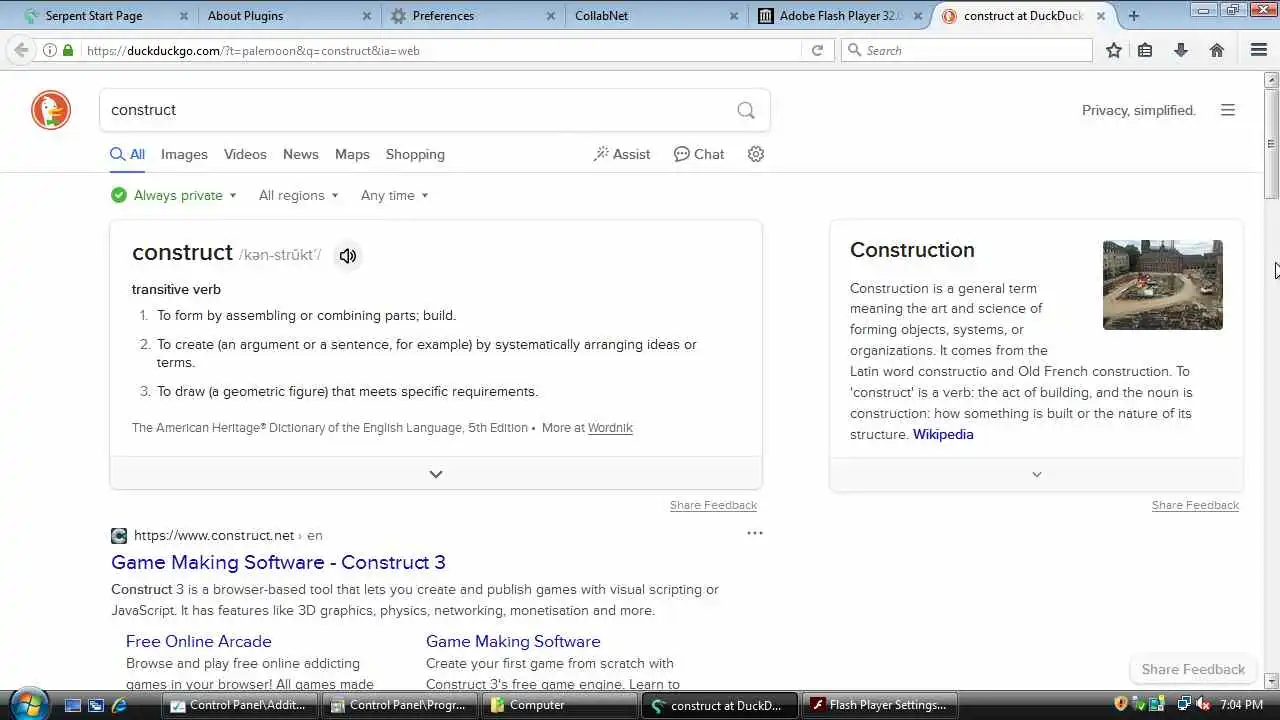
Task: Click Share Feedback below the Construction card
Action: coord(1195,505)
